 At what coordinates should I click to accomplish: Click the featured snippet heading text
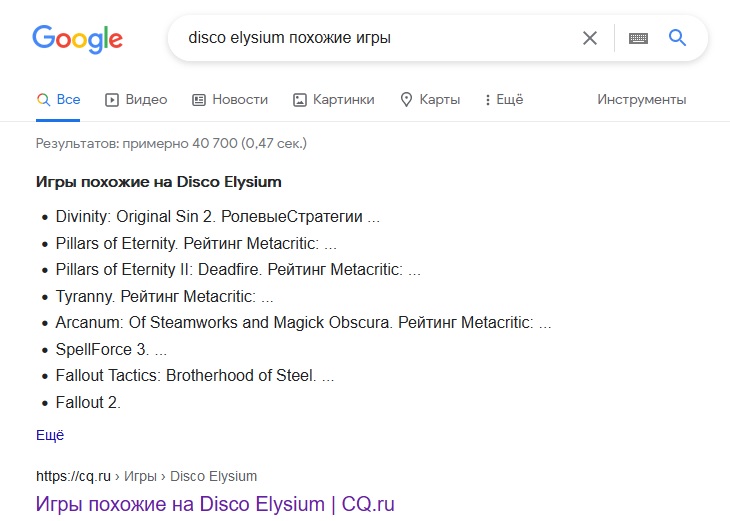[x=159, y=182]
